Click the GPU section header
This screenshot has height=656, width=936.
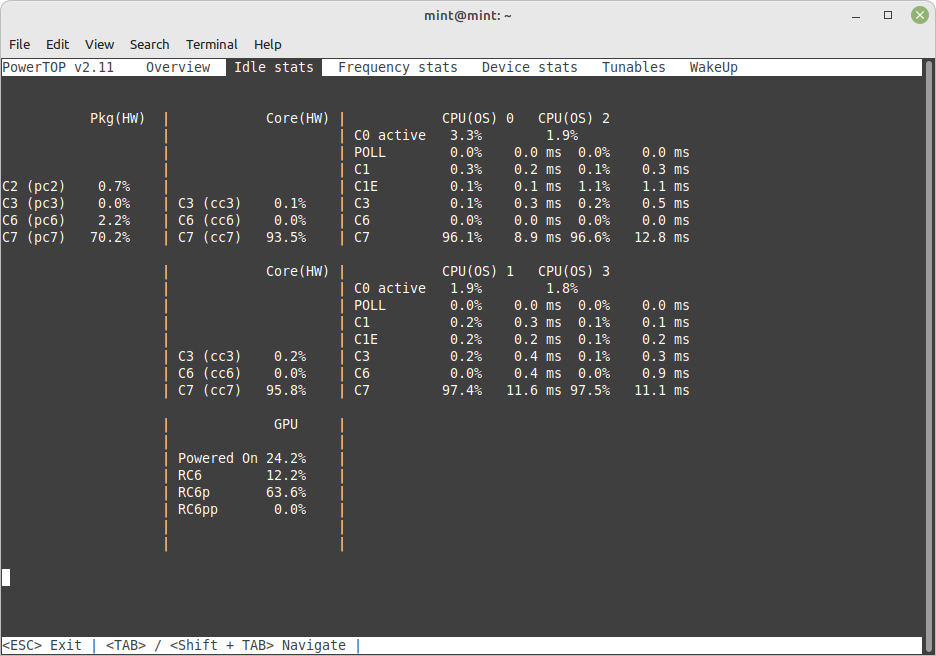click(286, 424)
